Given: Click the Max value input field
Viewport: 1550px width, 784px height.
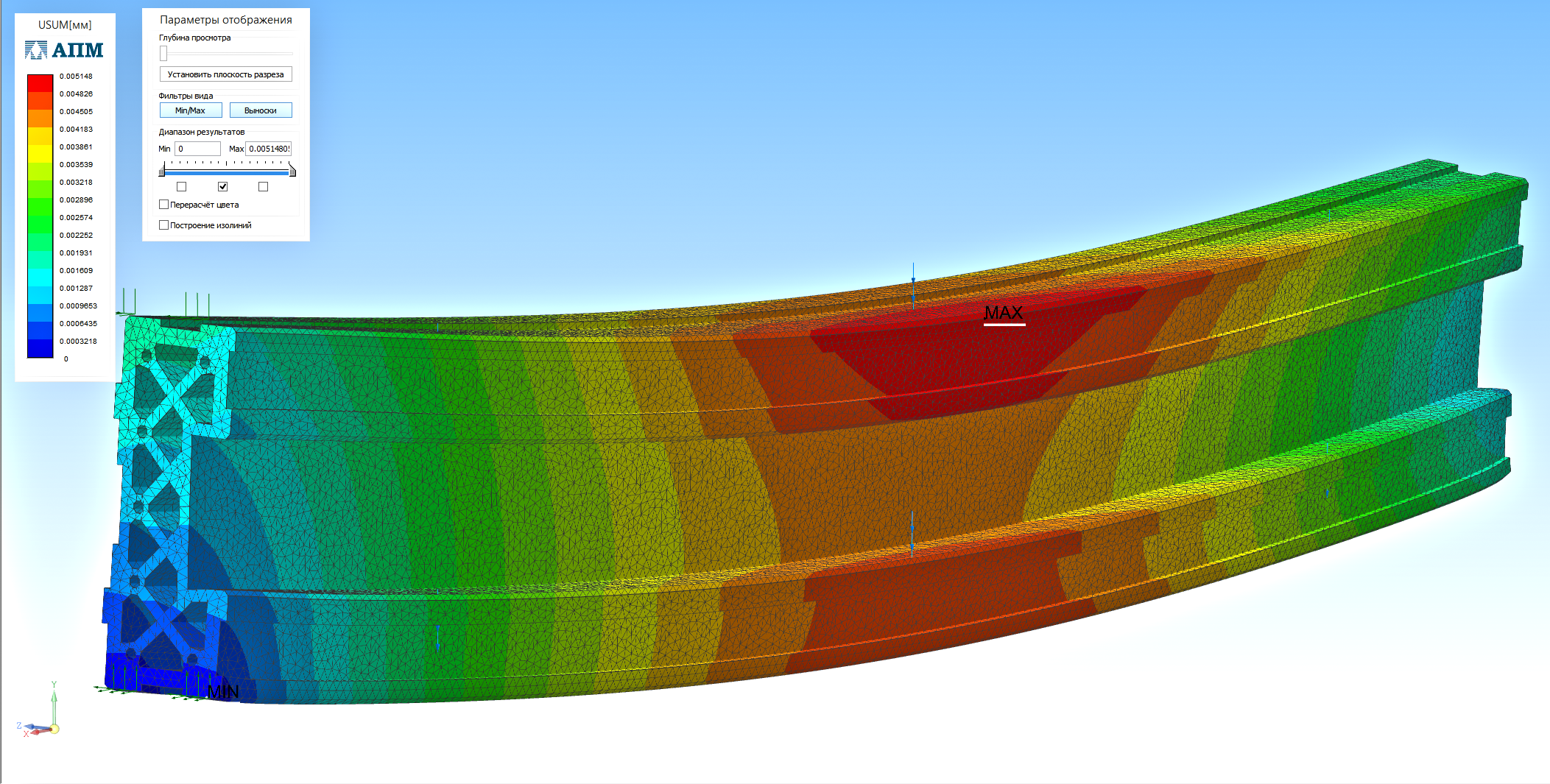Looking at the screenshot, I should 269,149.
